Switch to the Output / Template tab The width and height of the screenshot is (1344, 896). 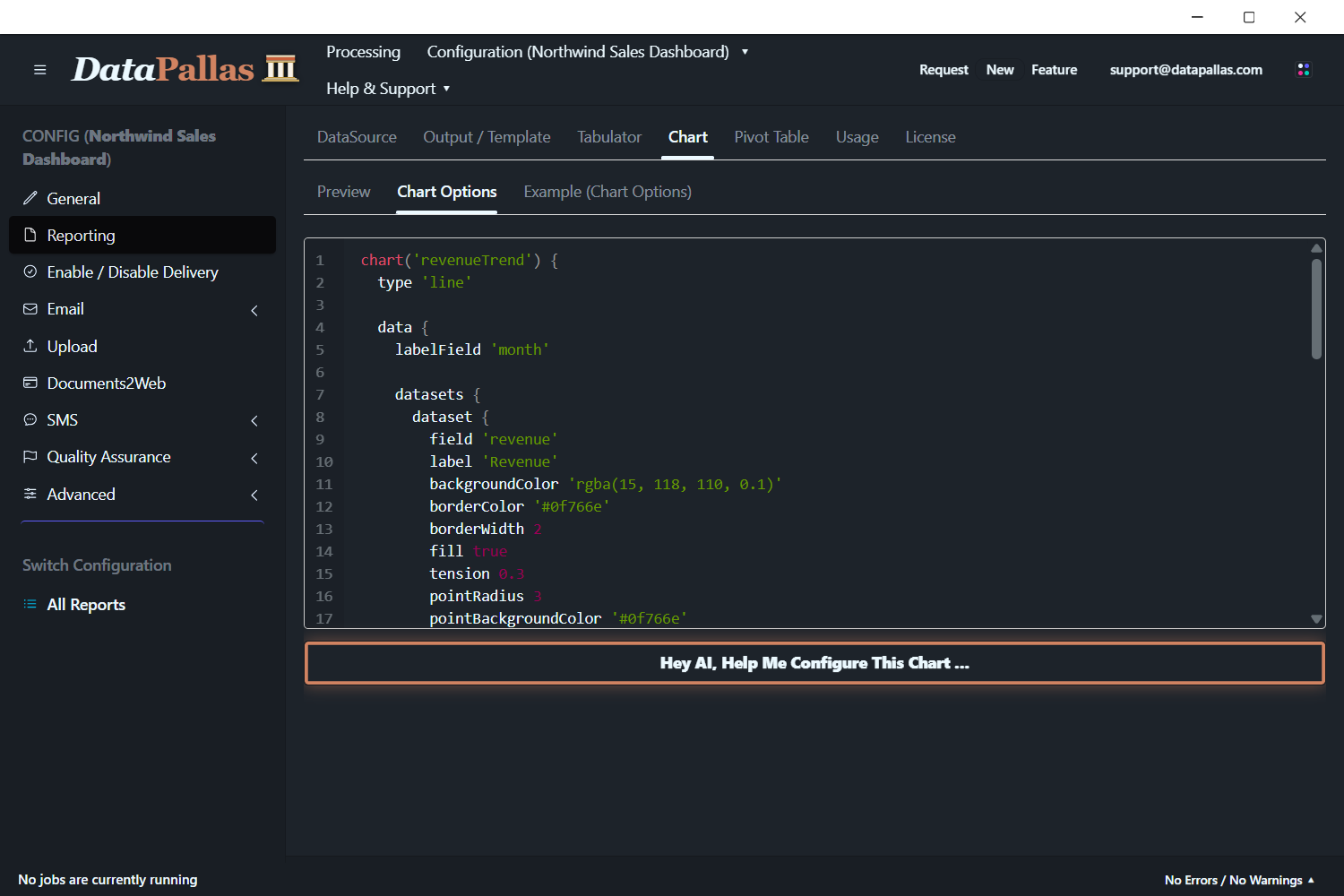pyautogui.click(x=487, y=137)
